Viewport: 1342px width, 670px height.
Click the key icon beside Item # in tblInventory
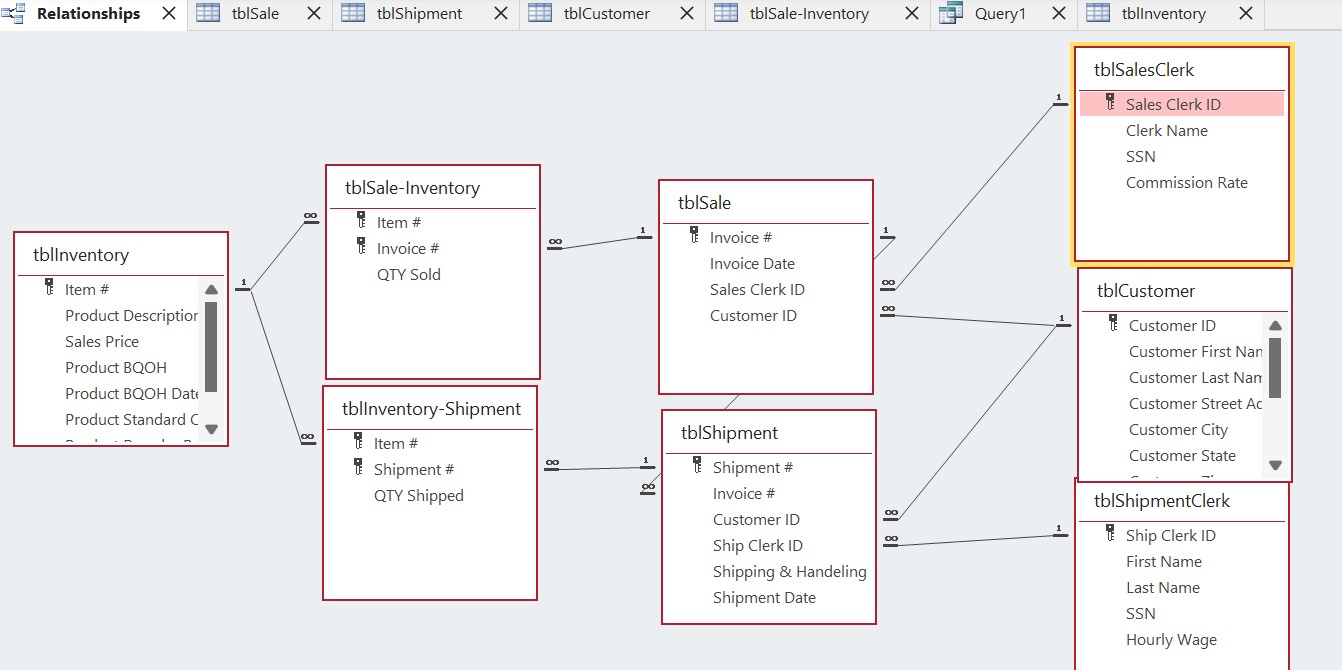[x=47, y=289]
